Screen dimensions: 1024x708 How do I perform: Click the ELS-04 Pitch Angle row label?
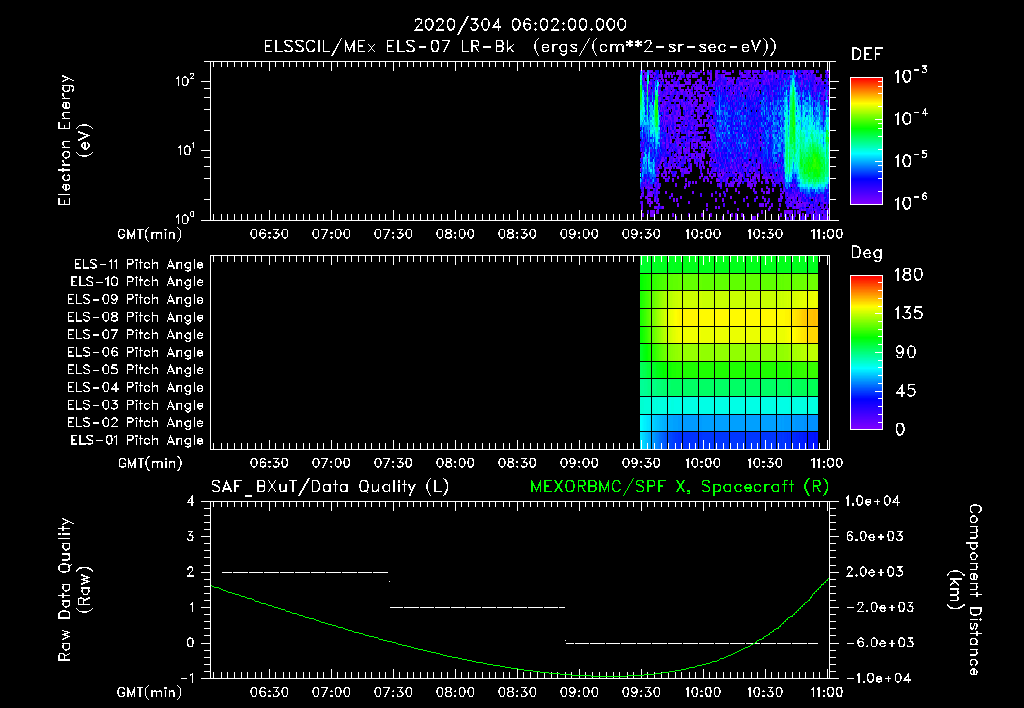pyautogui.click(x=136, y=387)
